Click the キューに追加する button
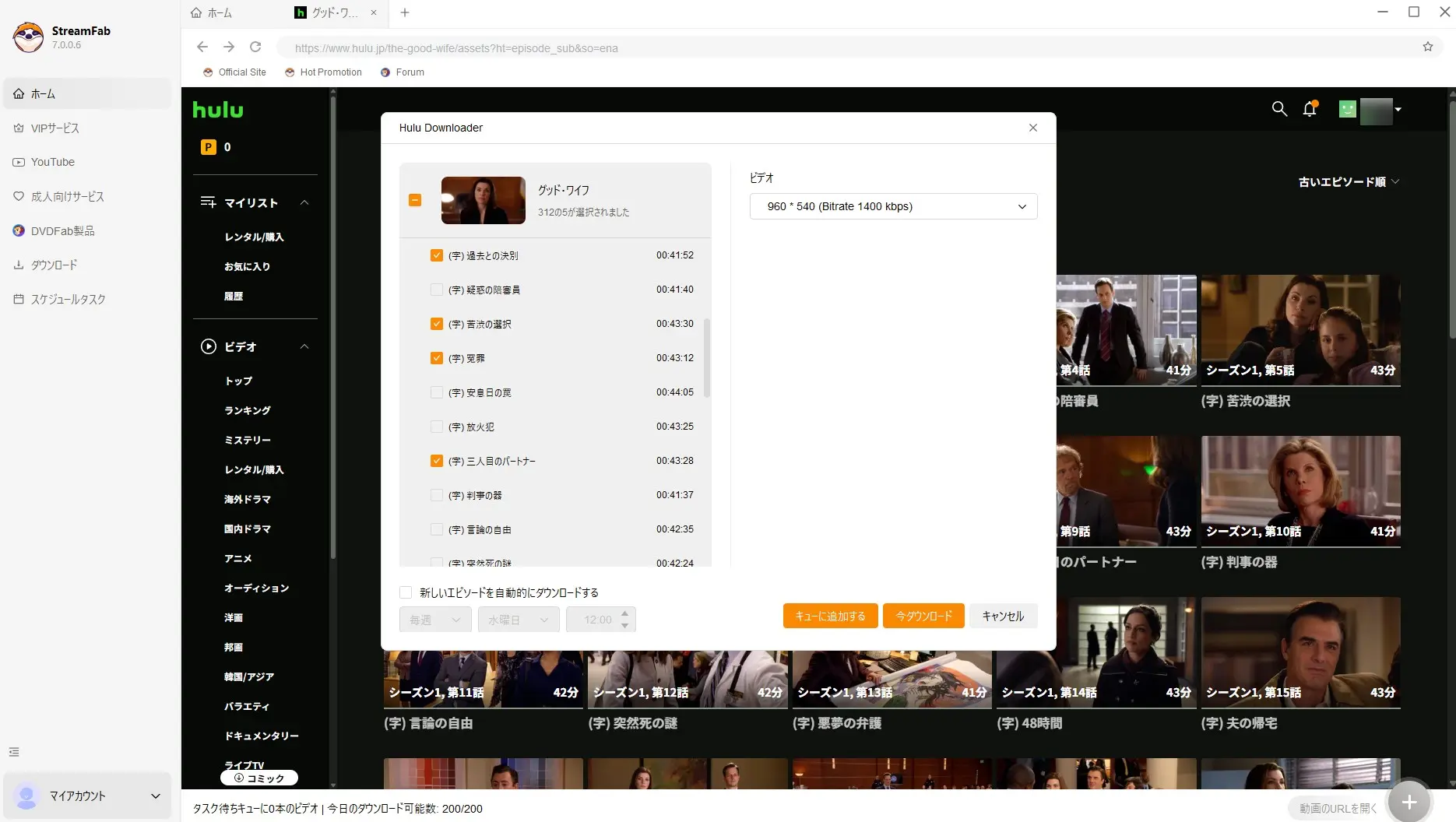 [830, 616]
